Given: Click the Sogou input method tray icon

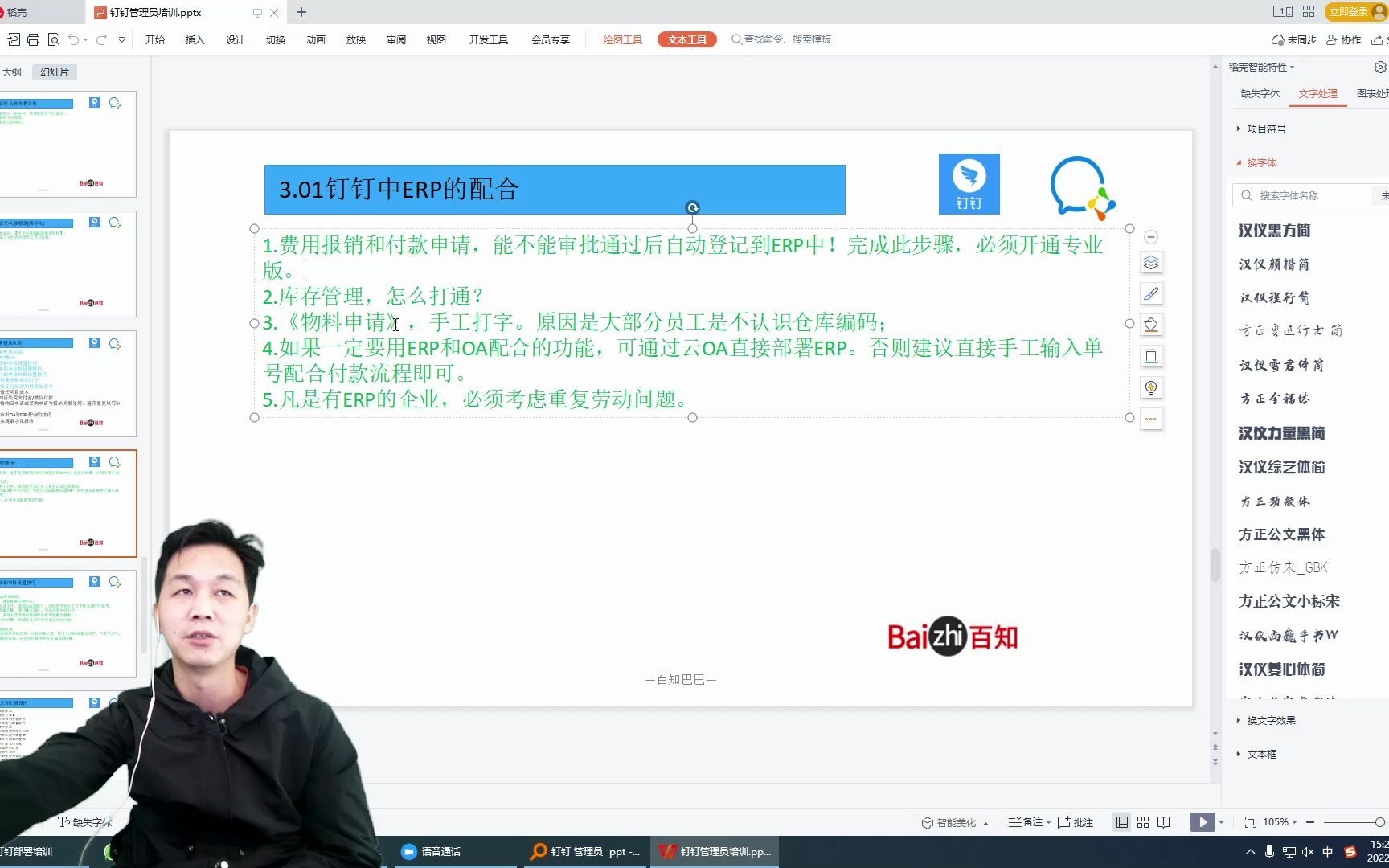Looking at the screenshot, I should click(x=1350, y=852).
